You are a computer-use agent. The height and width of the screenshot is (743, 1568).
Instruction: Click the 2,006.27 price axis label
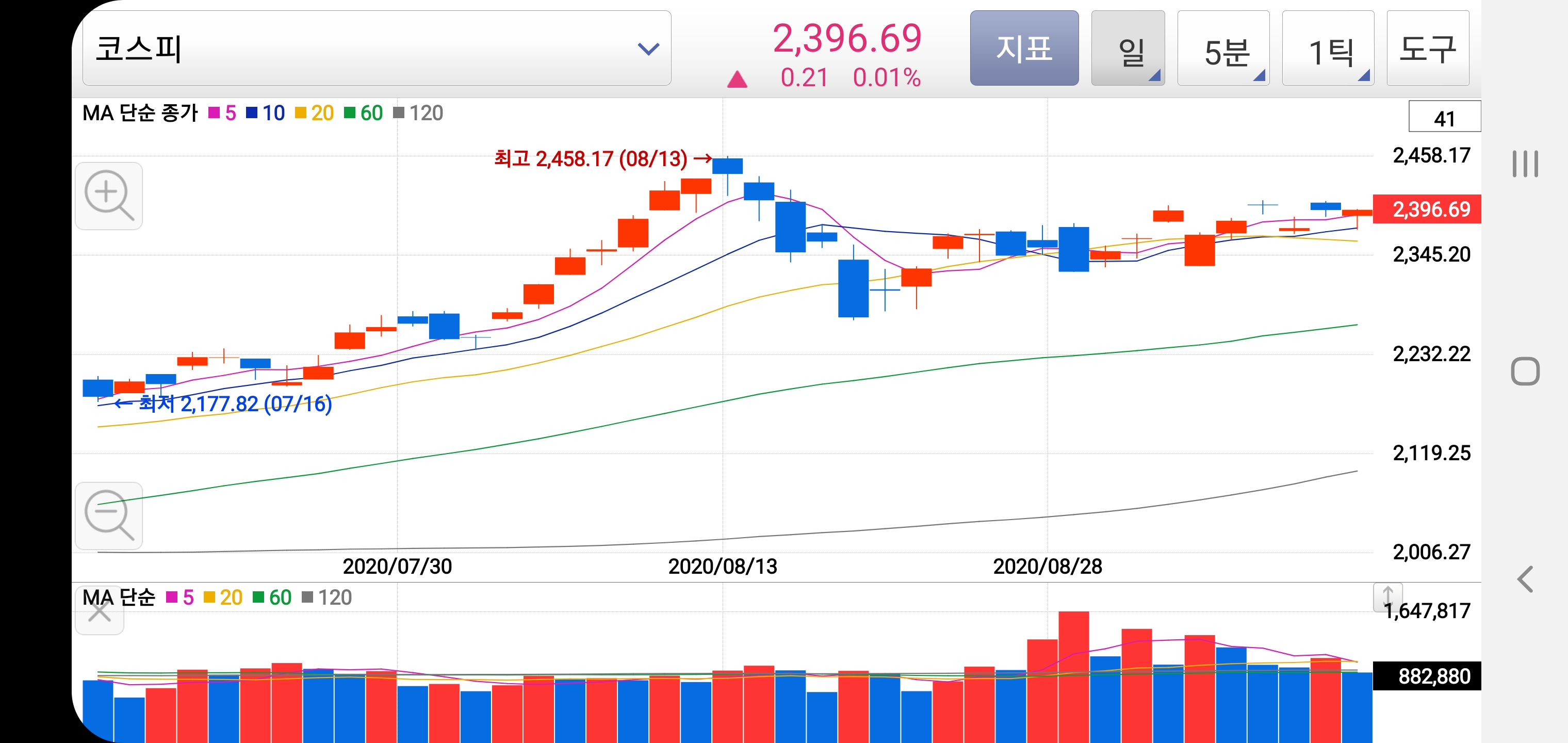tap(1432, 552)
